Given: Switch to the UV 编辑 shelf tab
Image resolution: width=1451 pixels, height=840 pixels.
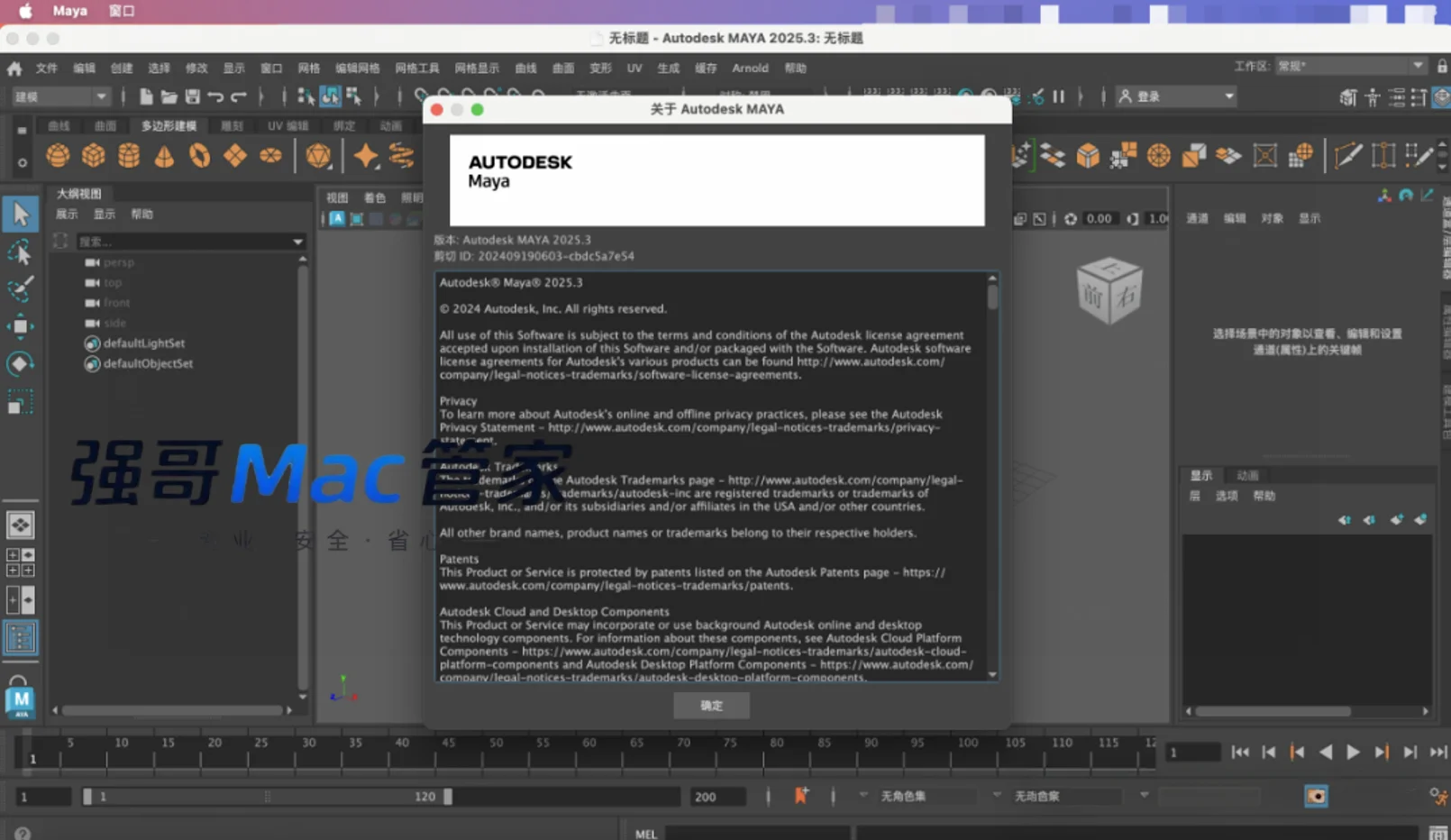Looking at the screenshot, I should click(x=287, y=126).
